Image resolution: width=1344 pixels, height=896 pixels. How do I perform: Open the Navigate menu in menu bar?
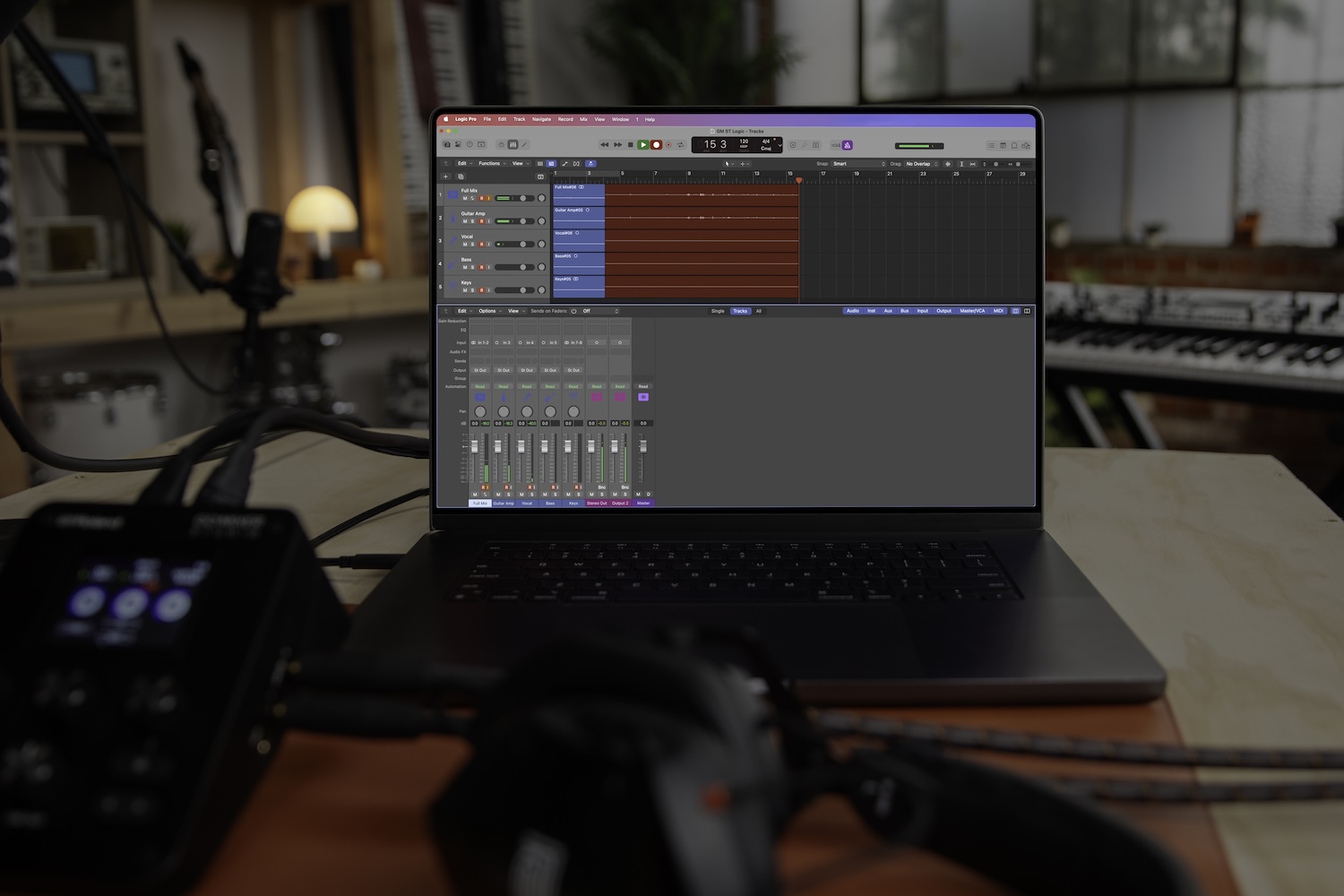pyautogui.click(x=541, y=119)
